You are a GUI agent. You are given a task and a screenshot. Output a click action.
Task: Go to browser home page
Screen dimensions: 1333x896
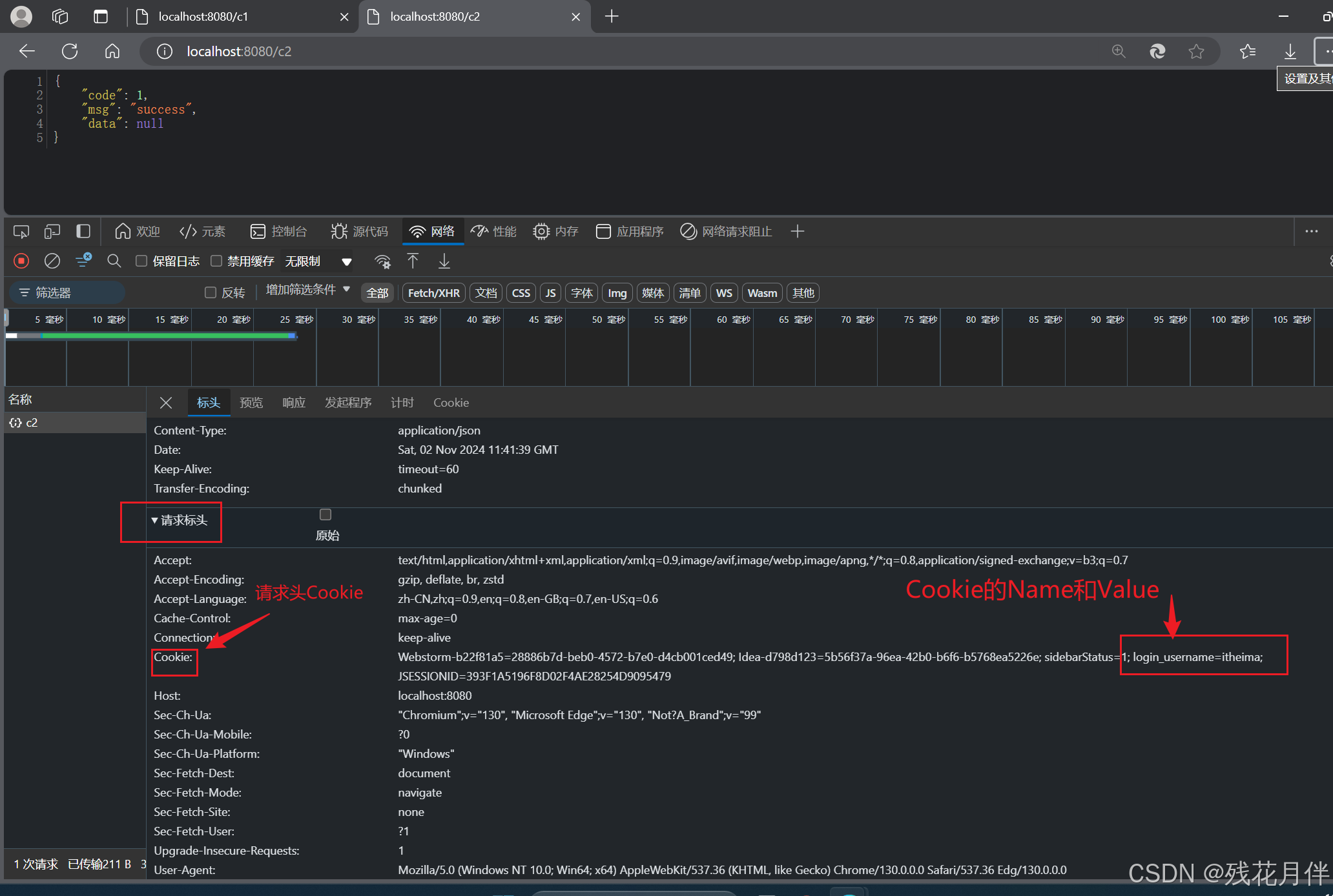coord(112,51)
